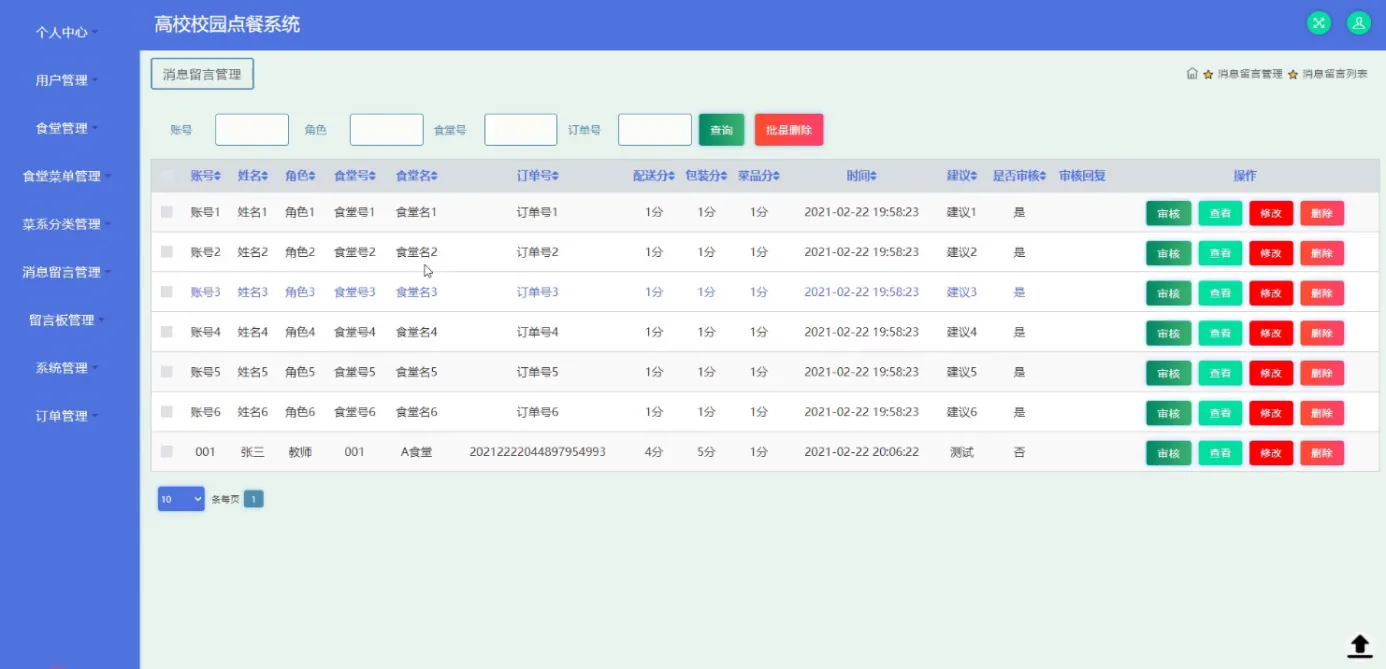
Task: Click the 查询 search button
Action: tap(721, 129)
